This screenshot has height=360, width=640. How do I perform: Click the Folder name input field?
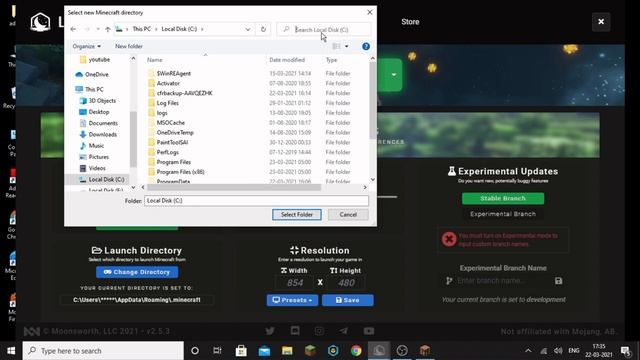click(256, 200)
